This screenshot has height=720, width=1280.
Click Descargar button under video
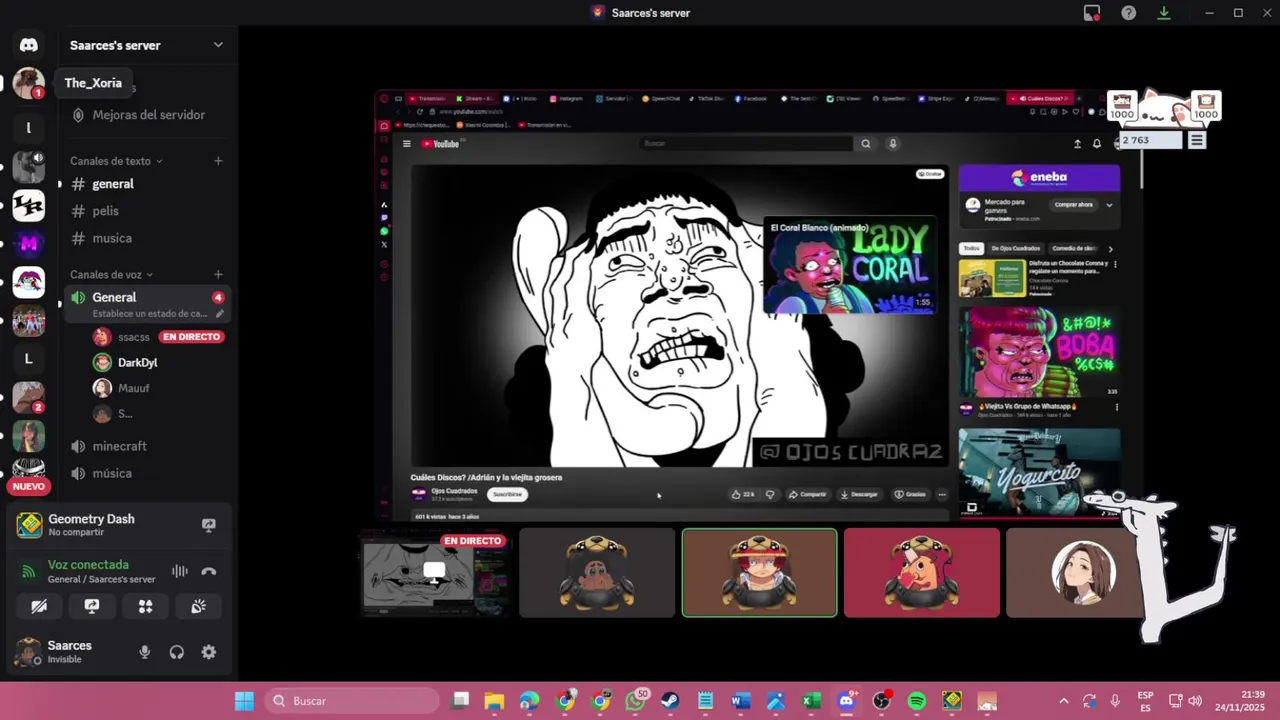pyautogui.click(x=859, y=494)
